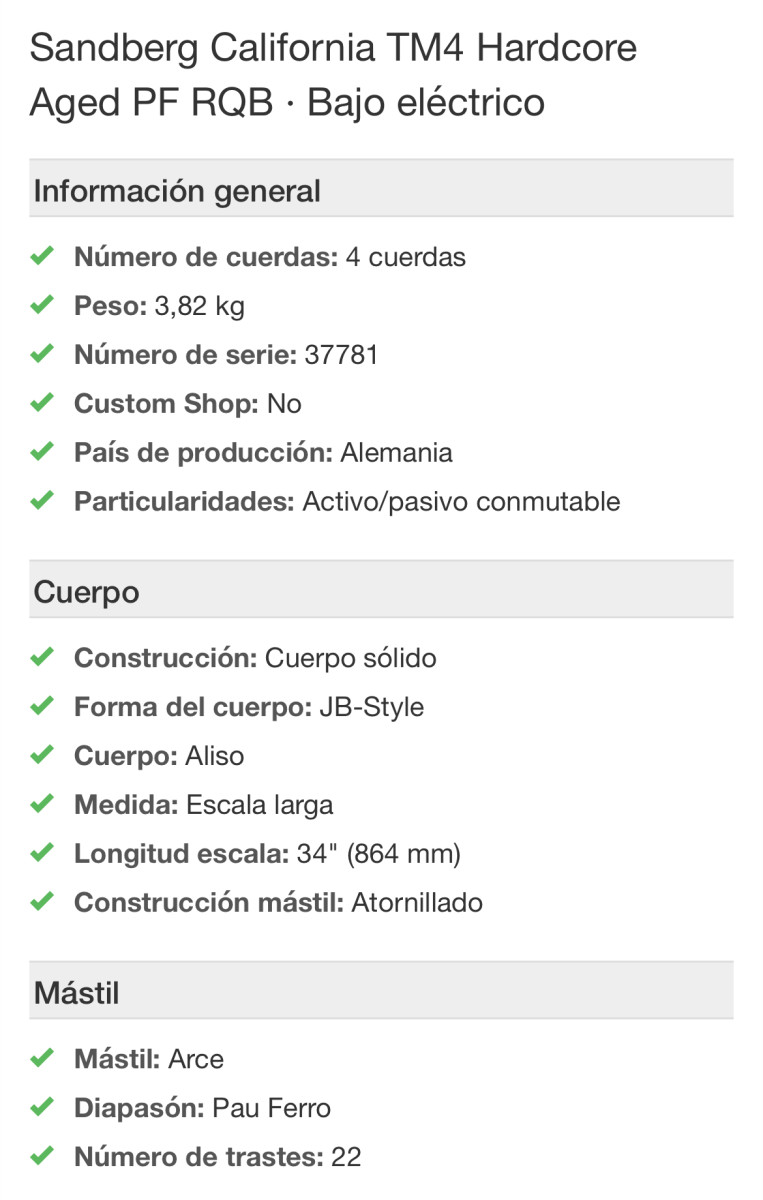Click the checkmark icon next to Peso
Screen dimensions: 763x1200
coord(41,306)
